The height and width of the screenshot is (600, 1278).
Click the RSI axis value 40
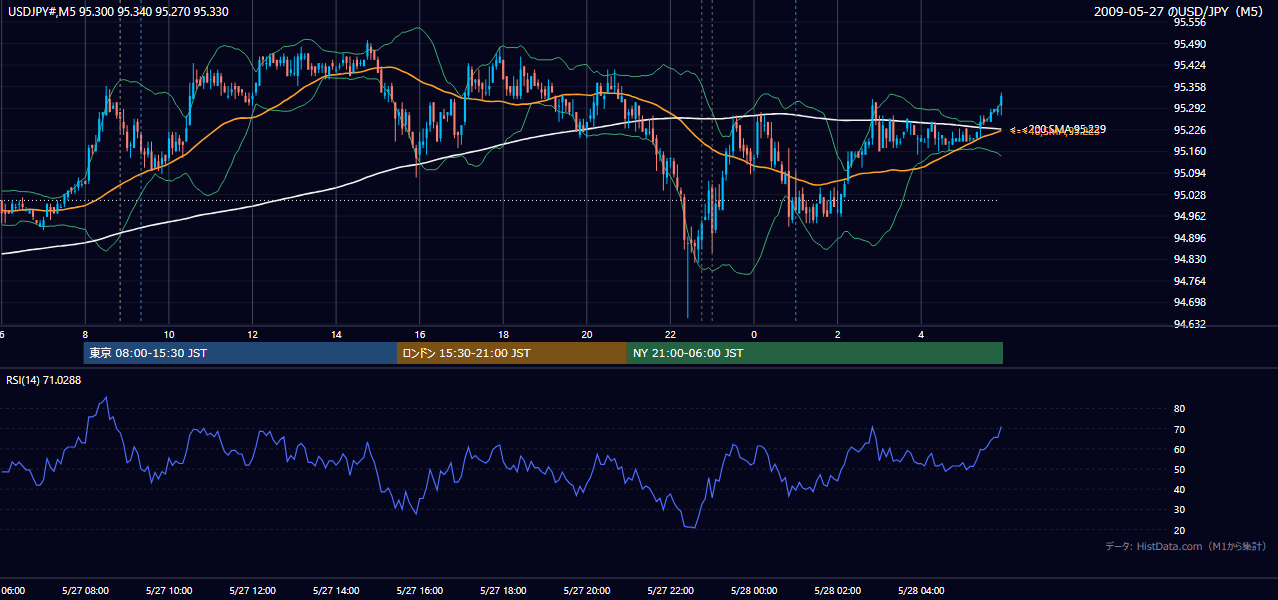(1179, 489)
